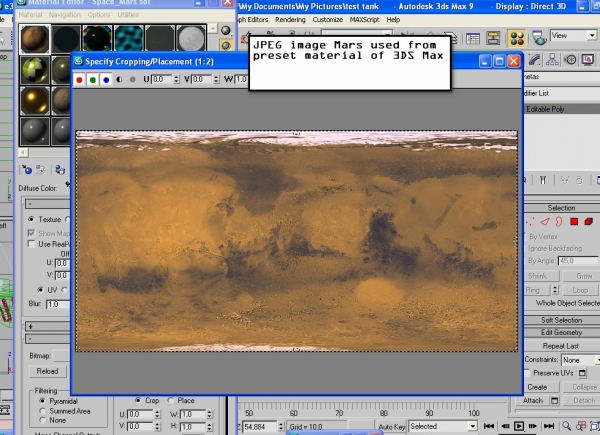The width and height of the screenshot is (600, 435).
Task: Select Pyramidal filtering option
Action: tap(42, 401)
